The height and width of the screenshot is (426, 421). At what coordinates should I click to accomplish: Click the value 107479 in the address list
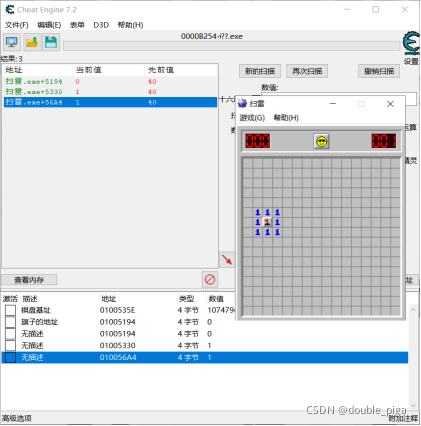click(221, 310)
